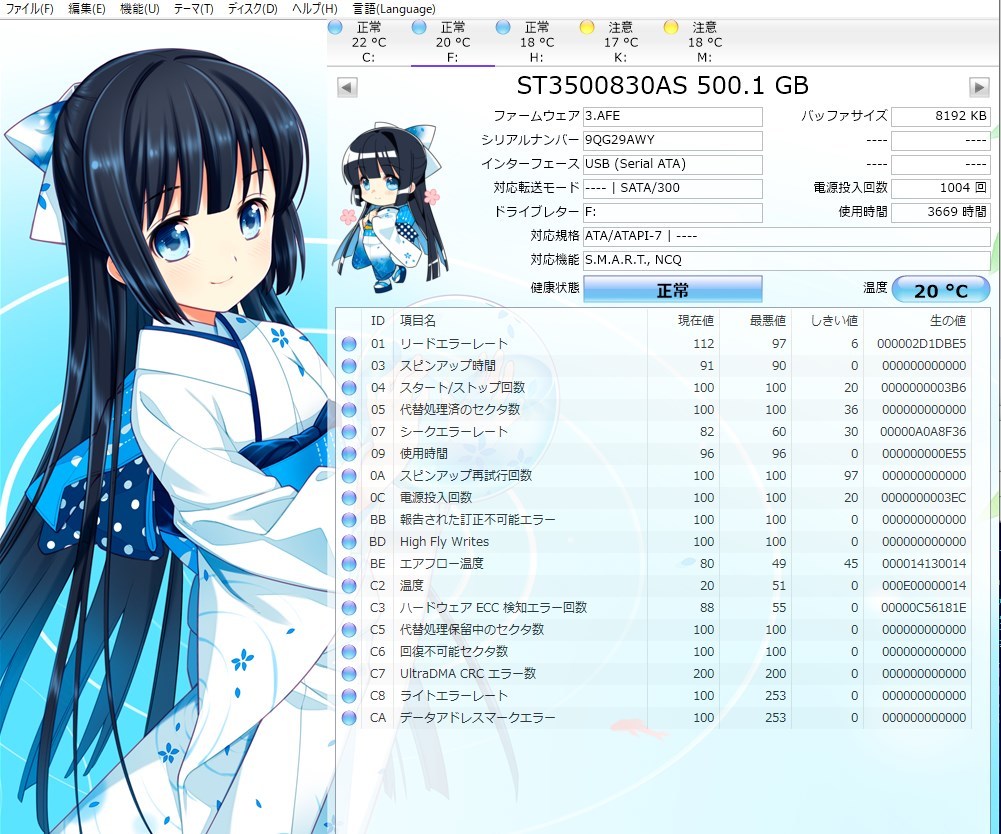Click the chibi character image beside drive info
1001x834 pixels.
tap(390, 208)
